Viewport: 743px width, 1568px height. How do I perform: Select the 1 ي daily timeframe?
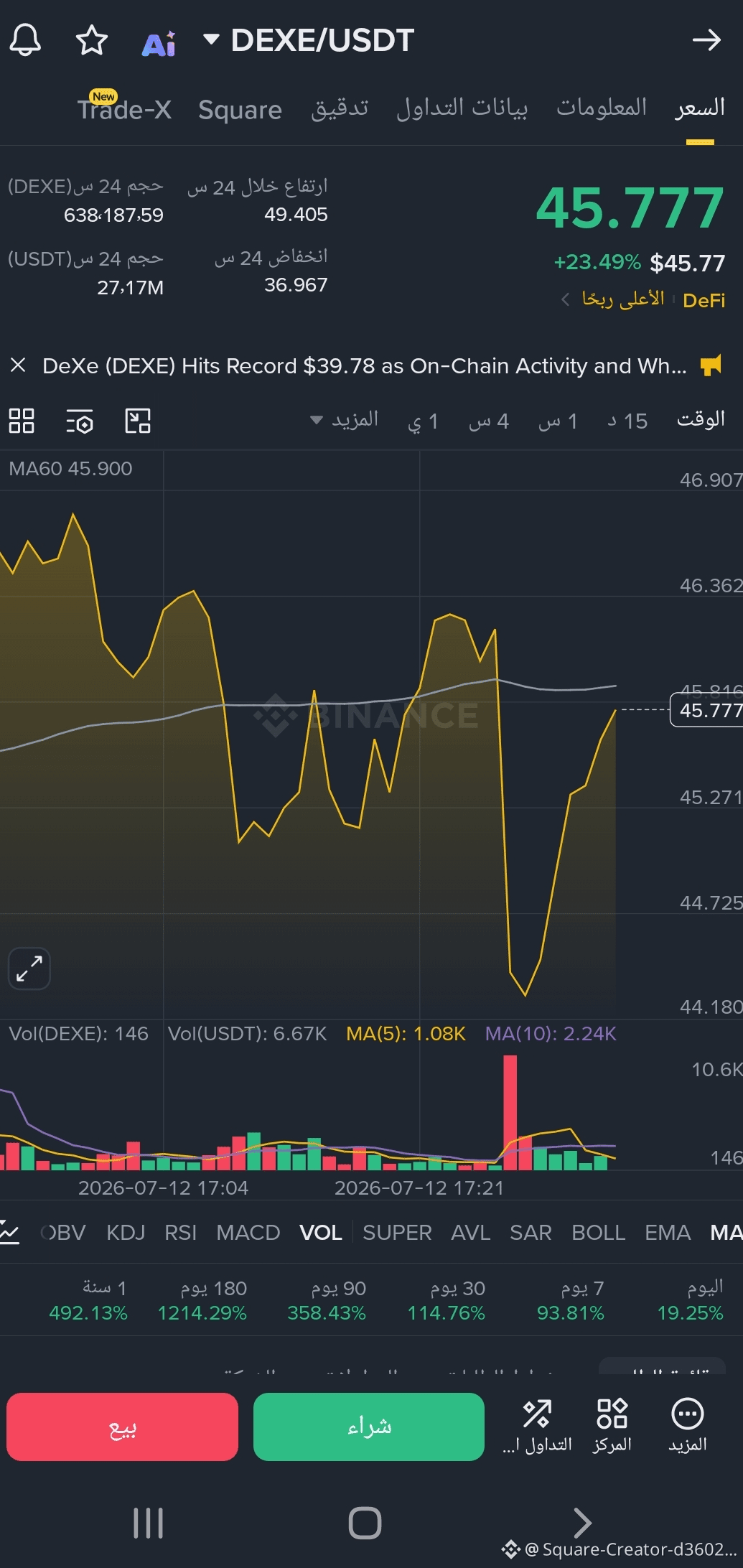pos(423,421)
